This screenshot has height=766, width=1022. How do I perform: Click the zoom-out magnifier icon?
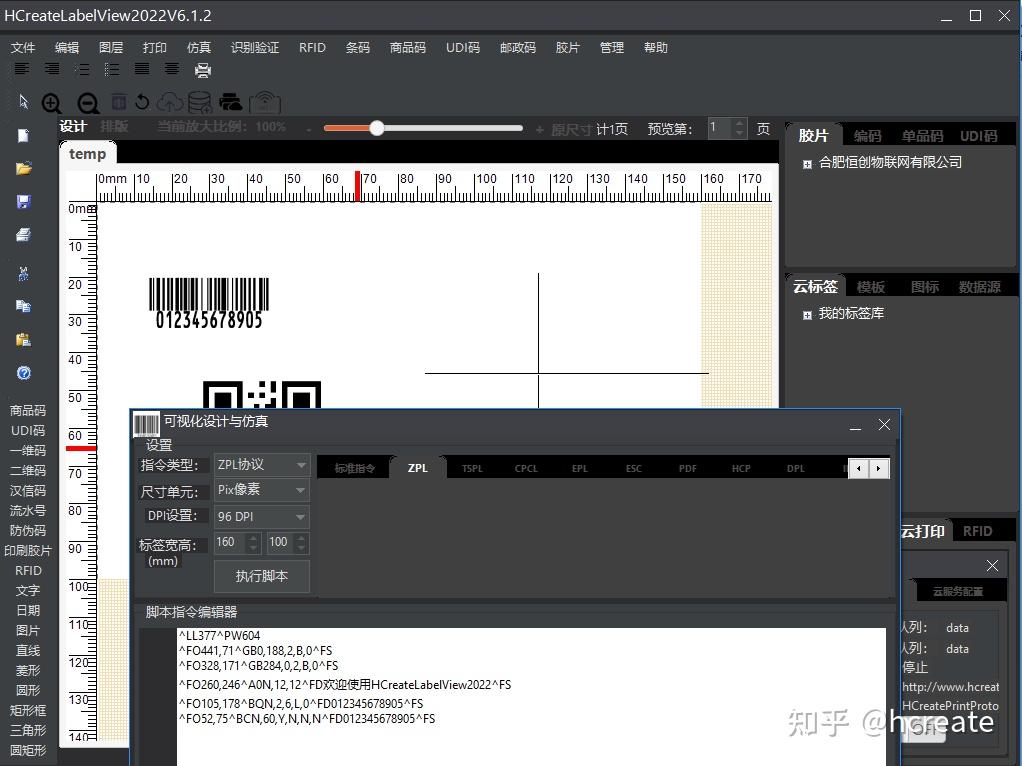(x=87, y=101)
